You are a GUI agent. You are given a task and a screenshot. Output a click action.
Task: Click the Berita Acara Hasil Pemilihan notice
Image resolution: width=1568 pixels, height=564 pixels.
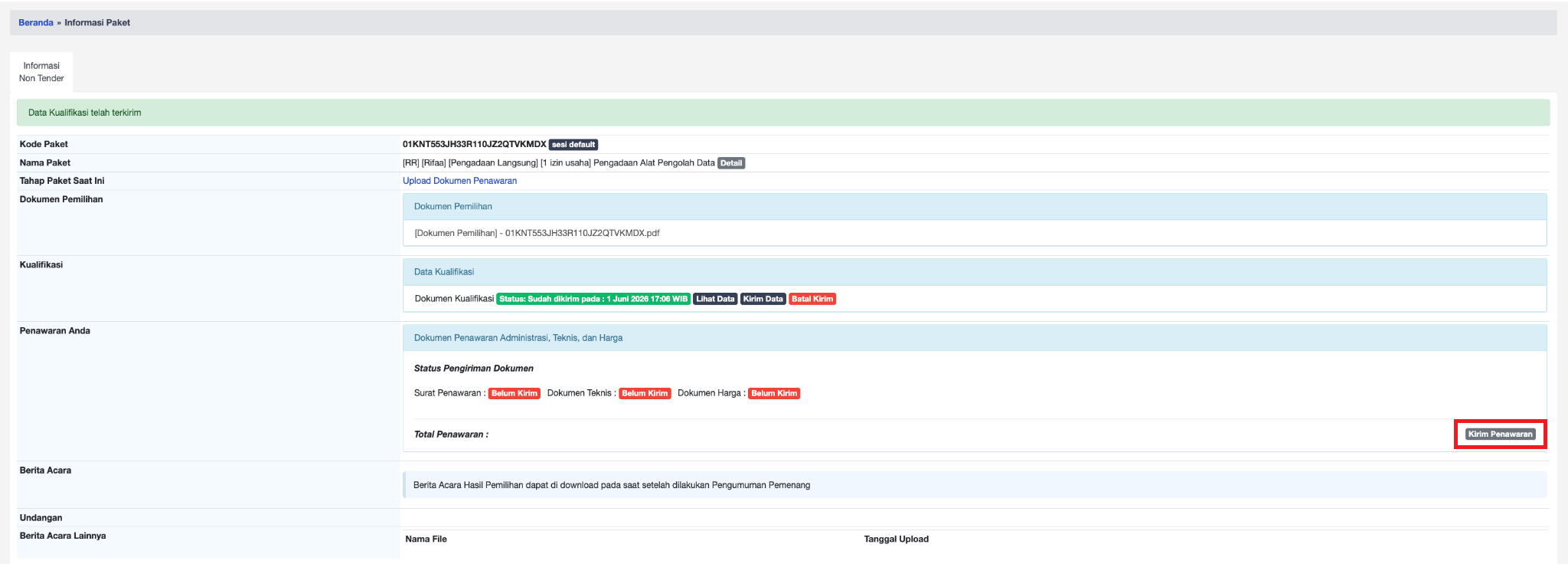[x=975, y=485]
